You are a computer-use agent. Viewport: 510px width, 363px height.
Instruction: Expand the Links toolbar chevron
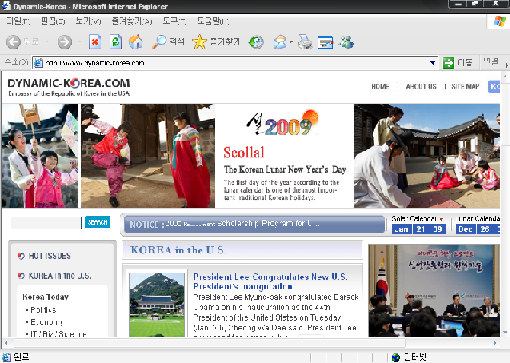507,65
